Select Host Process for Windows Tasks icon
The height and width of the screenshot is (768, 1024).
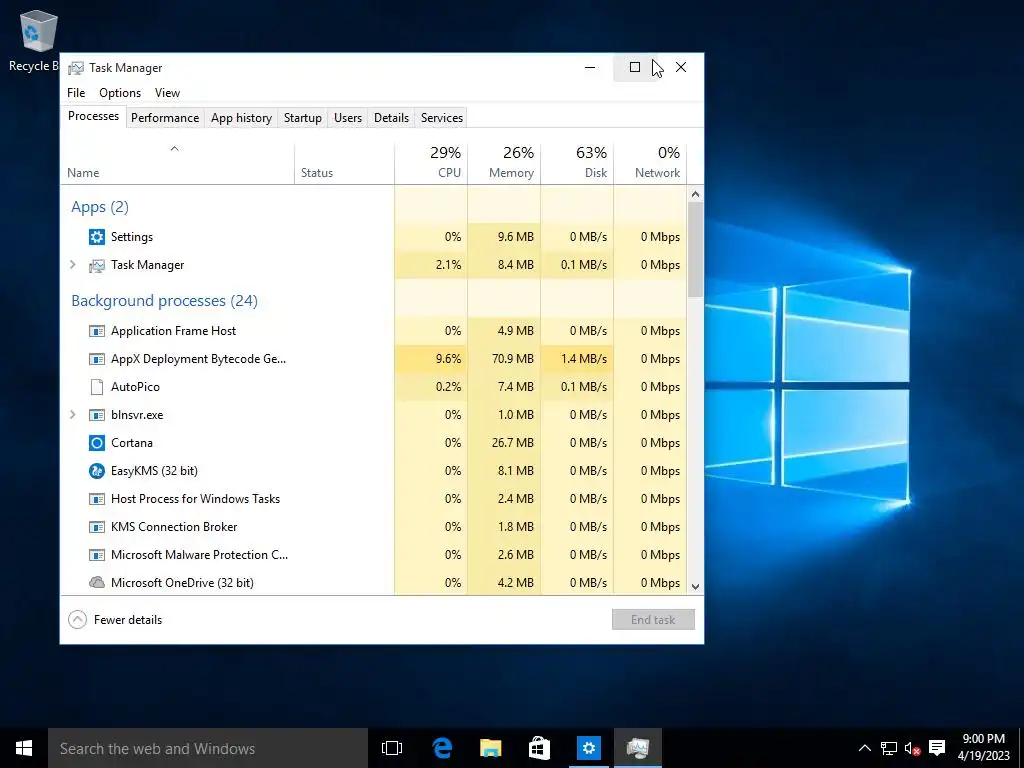97,499
